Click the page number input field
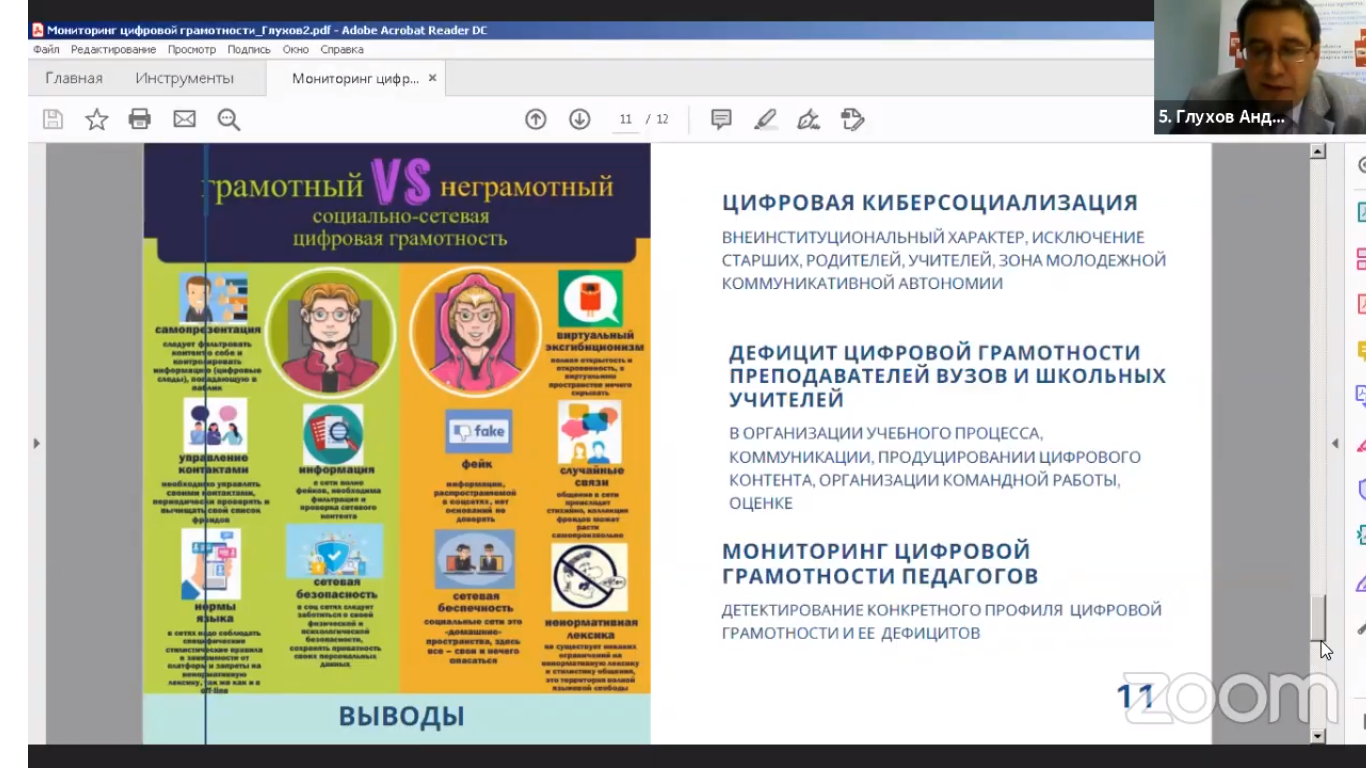This screenshot has width=1366, height=768. [626, 120]
